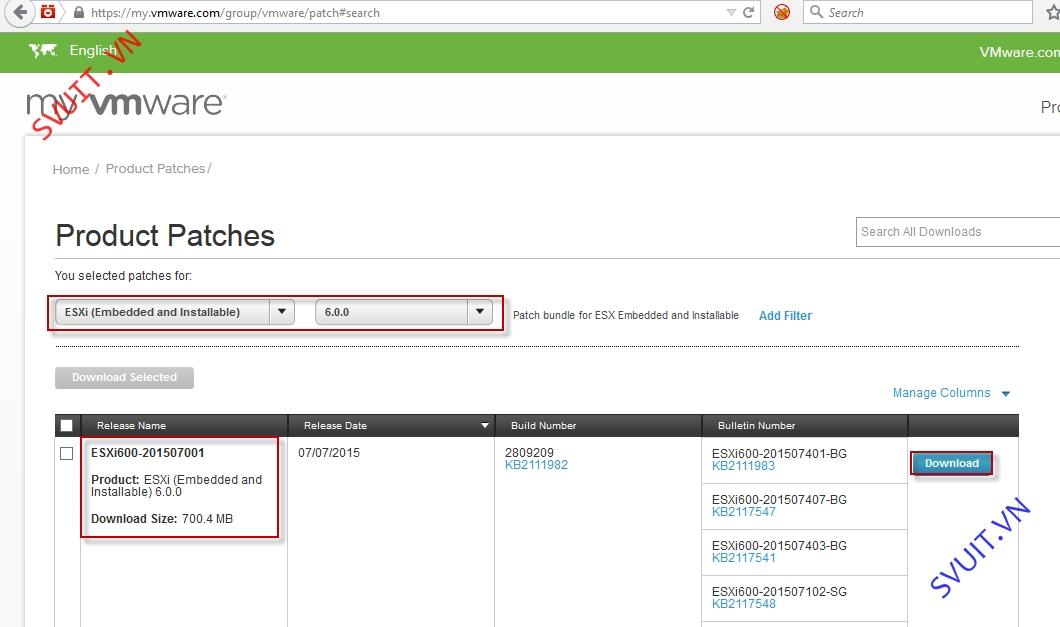Open the KB2117541 bulletin link
This screenshot has height=627, width=1060.
pyautogui.click(x=744, y=558)
